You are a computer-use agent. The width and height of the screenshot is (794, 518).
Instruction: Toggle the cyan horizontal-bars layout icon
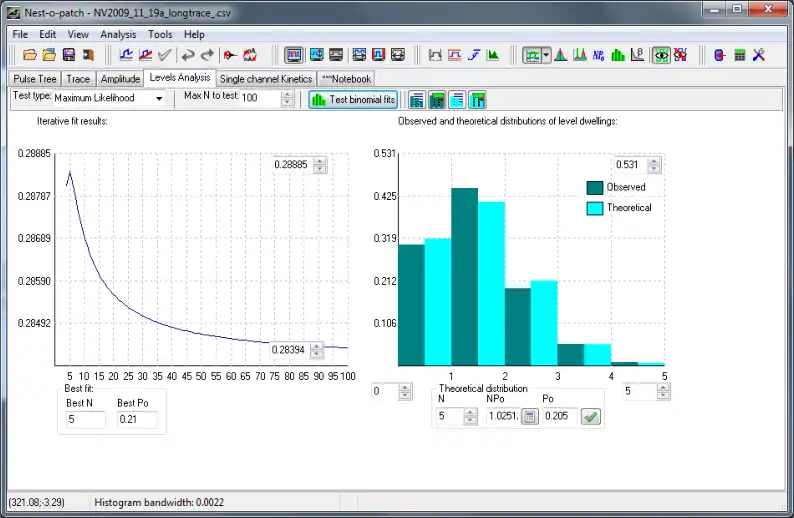point(457,100)
